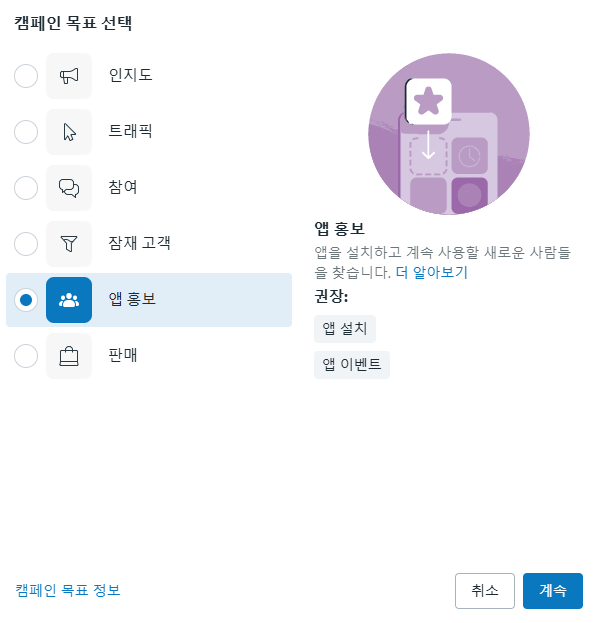The width and height of the screenshot is (595, 623).
Task: Choose the 잠재 고객 radio button
Action: pos(26,244)
